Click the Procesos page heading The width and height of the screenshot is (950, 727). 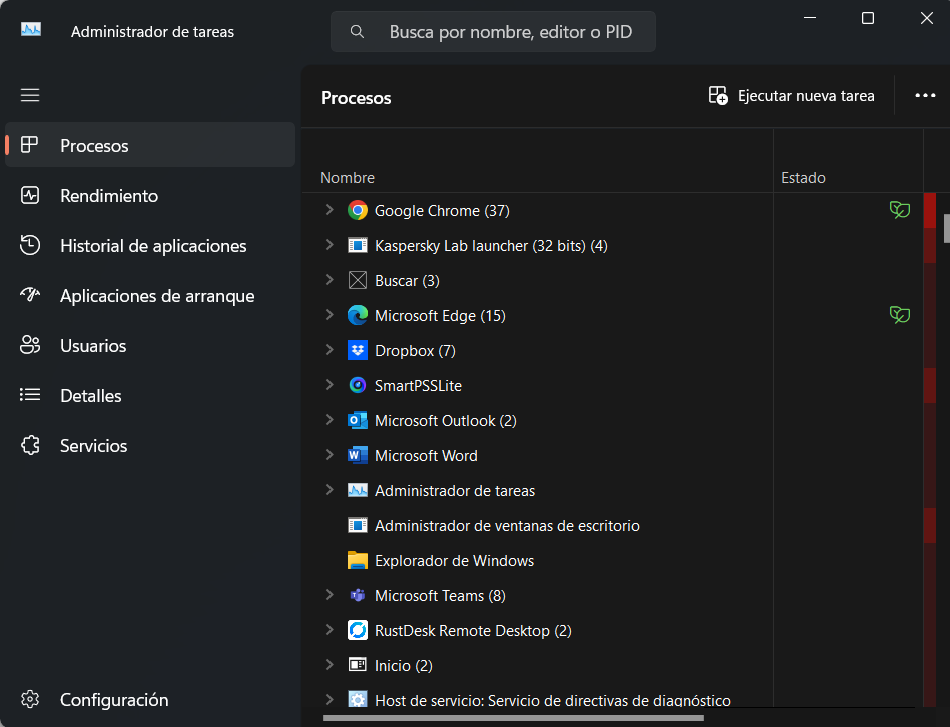pyautogui.click(x=356, y=98)
